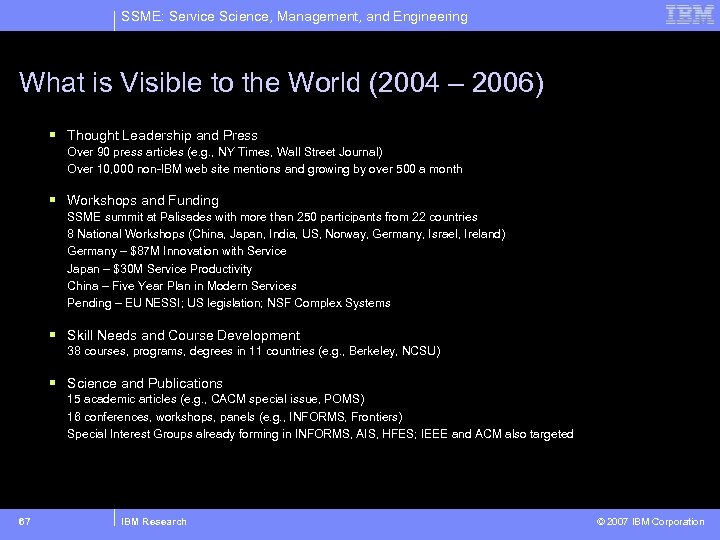
Task: Click line "China – Five Year Plan in Modern Services"
Action: (x=182, y=286)
